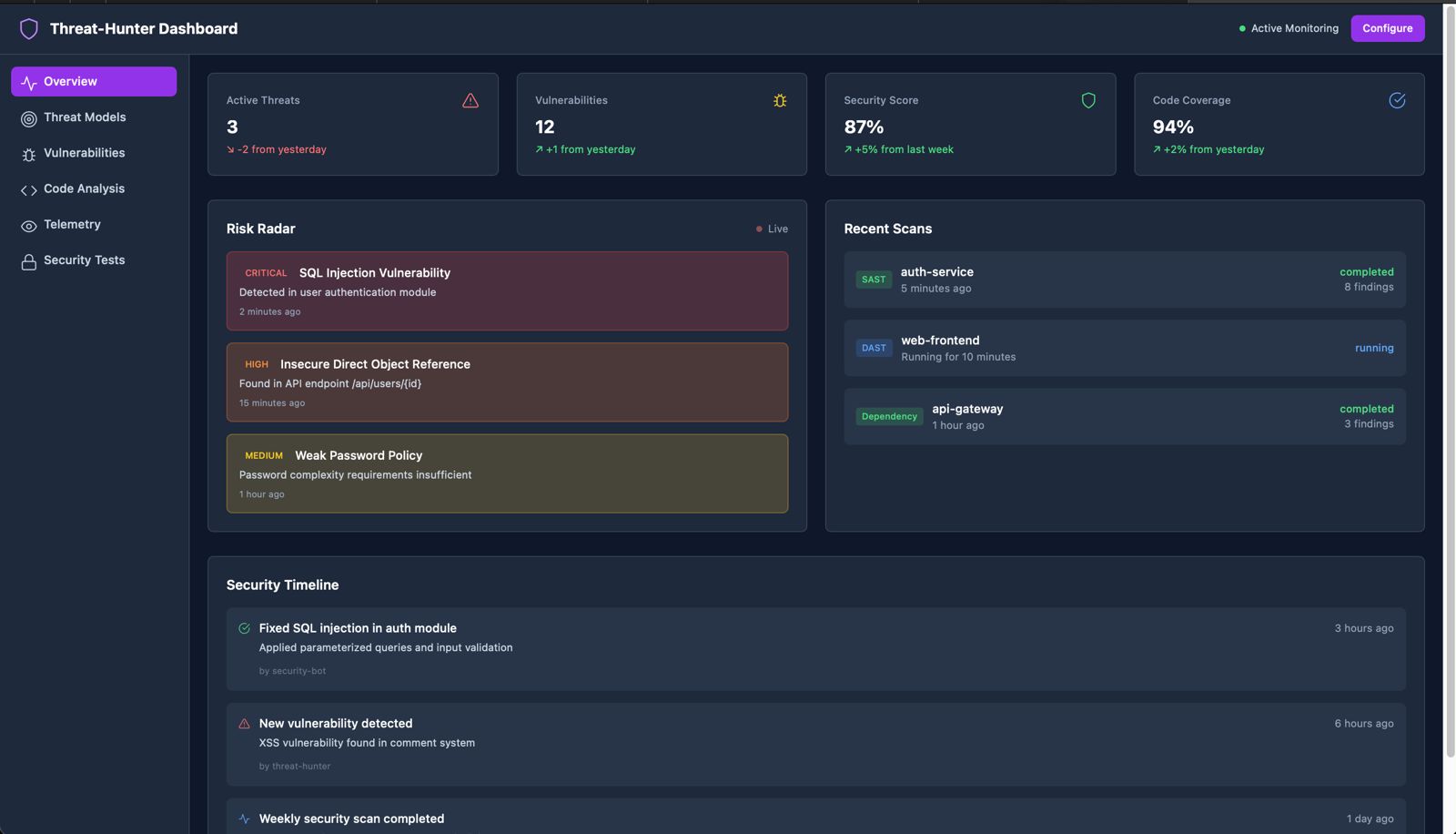Screen dimensions: 1456x834
Task: Click the checkmark icon in Code Coverage card
Action: 1396,101
